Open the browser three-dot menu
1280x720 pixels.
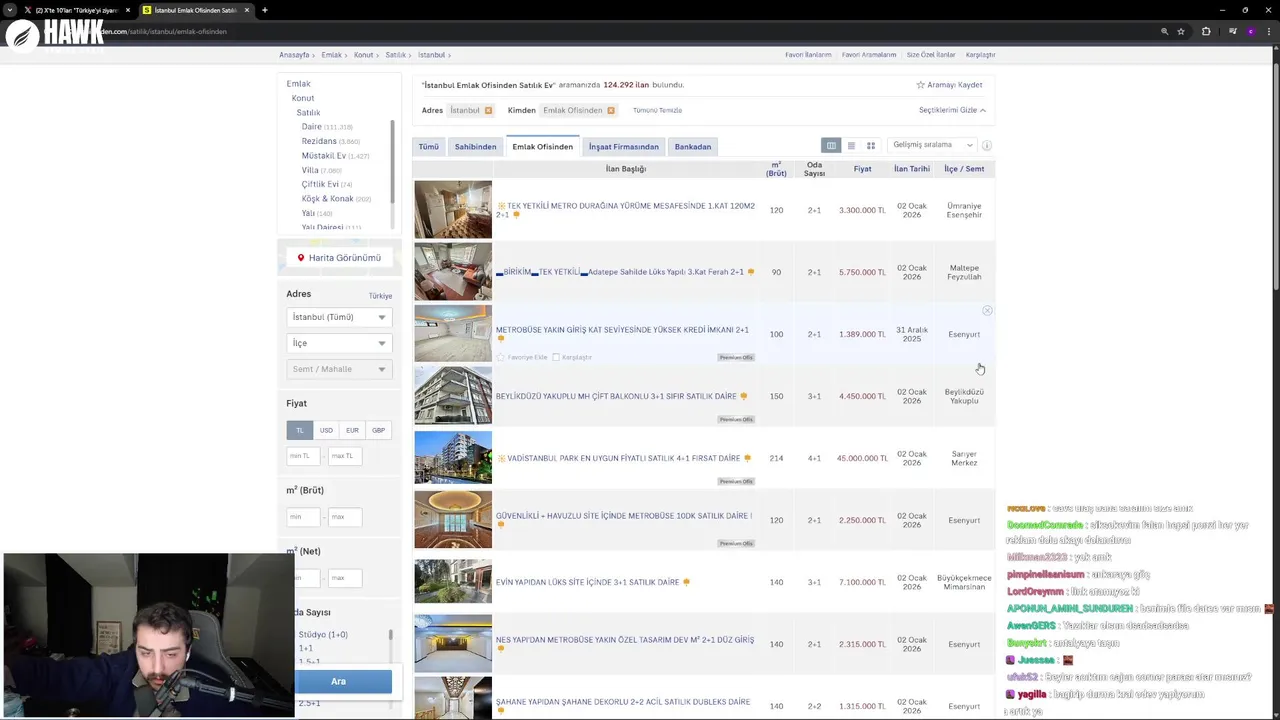tap(1267, 31)
